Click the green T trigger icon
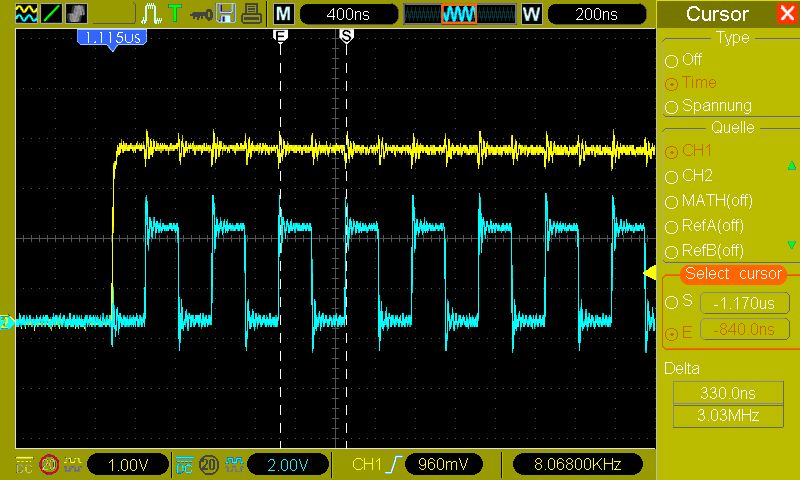The height and width of the screenshot is (480, 800). [175, 13]
